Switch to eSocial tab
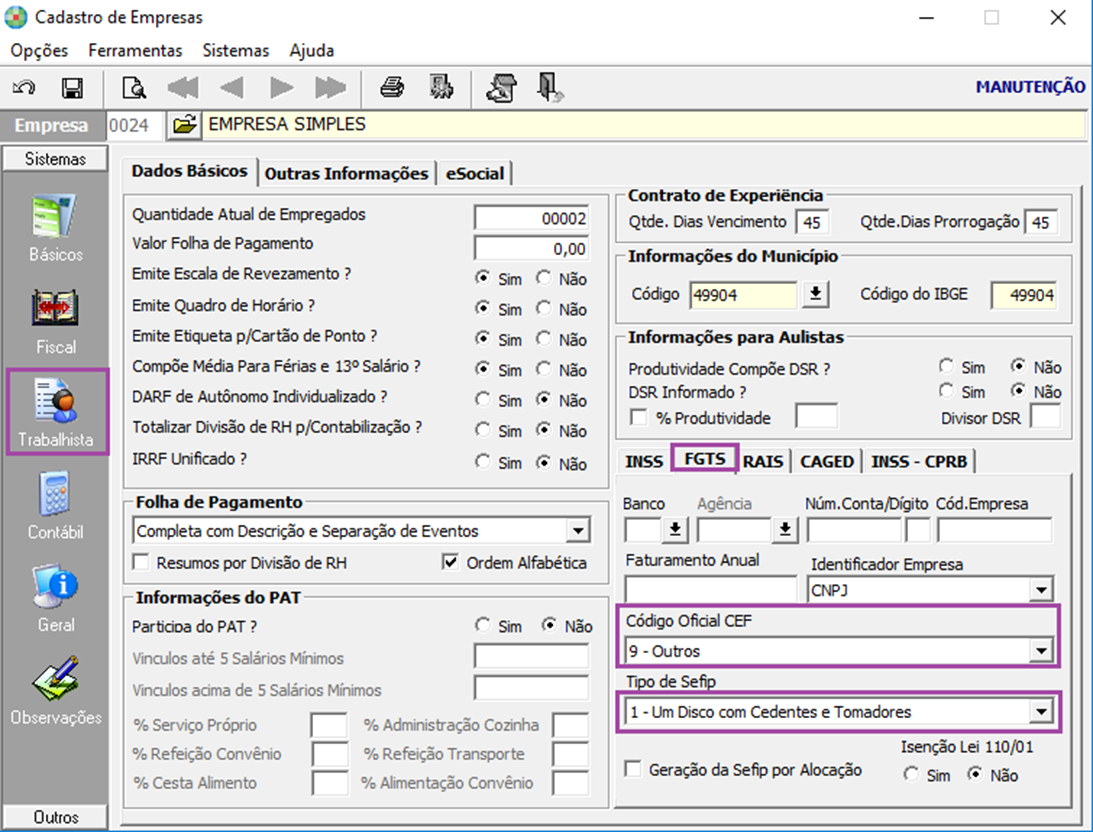This screenshot has height=832, width=1093. [475, 174]
